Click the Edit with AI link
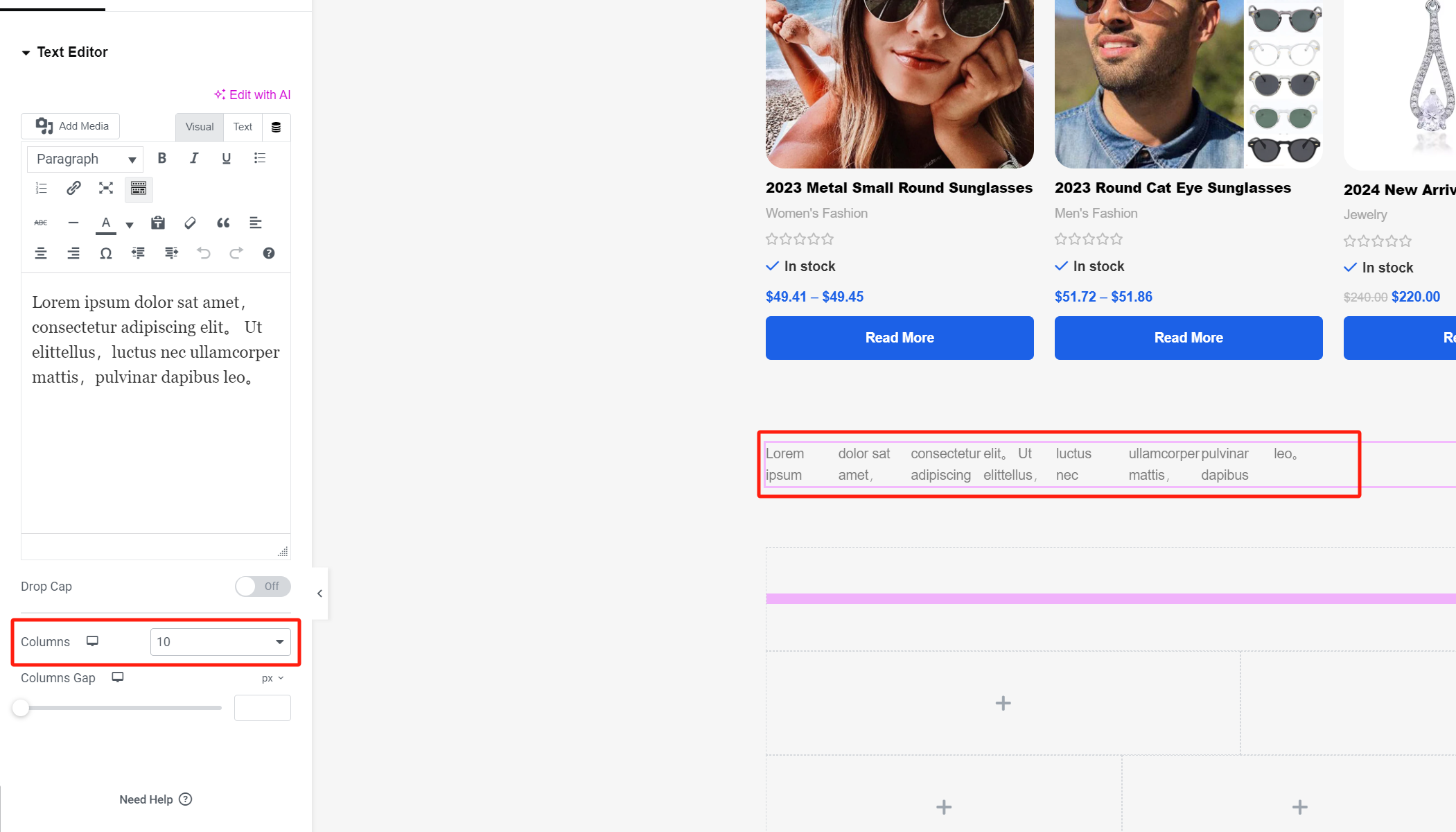1456x832 pixels. [x=252, y=95]
